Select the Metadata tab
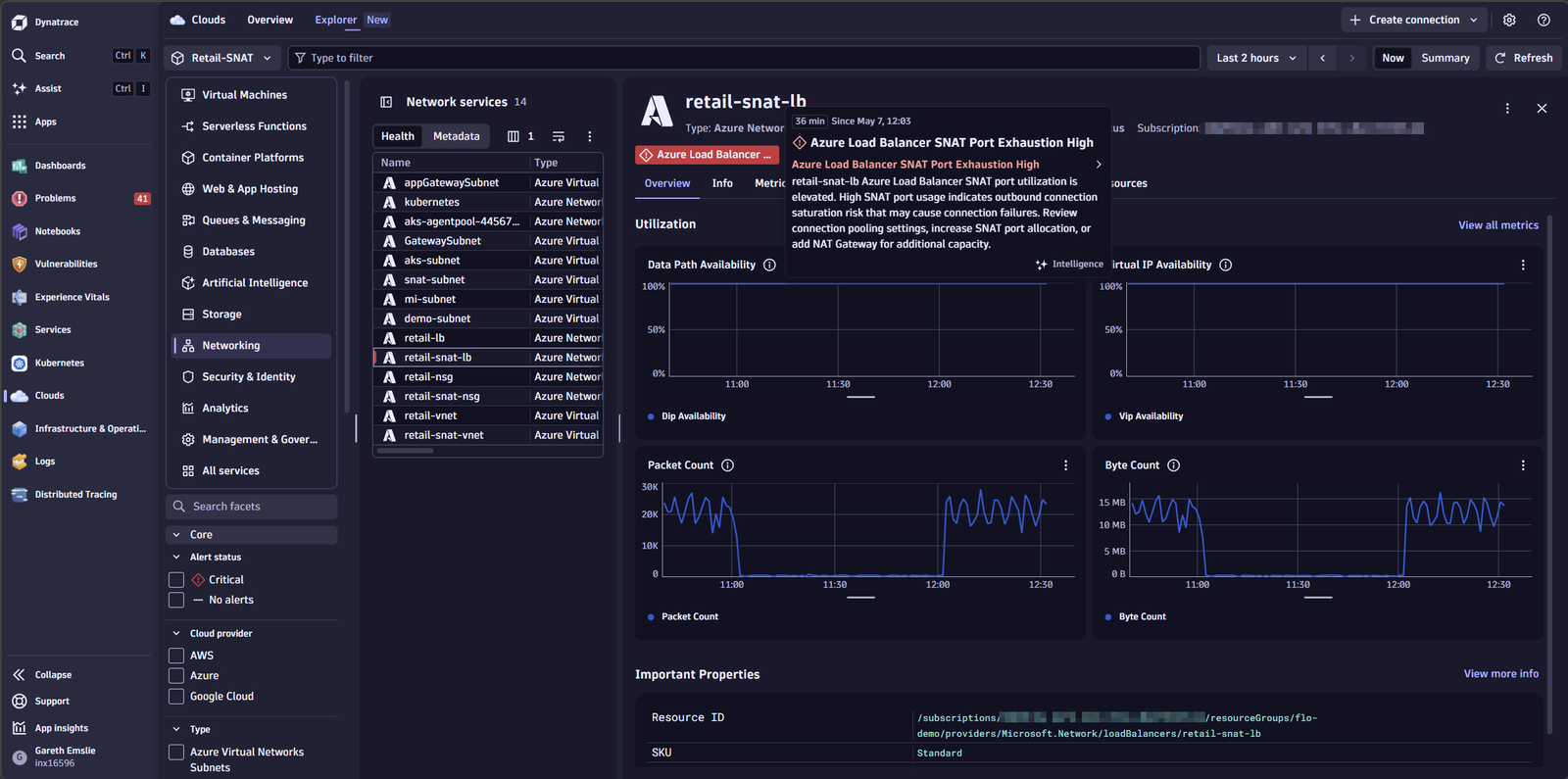The height and width of the screenshot is (779, 1568). pos(457,136)
